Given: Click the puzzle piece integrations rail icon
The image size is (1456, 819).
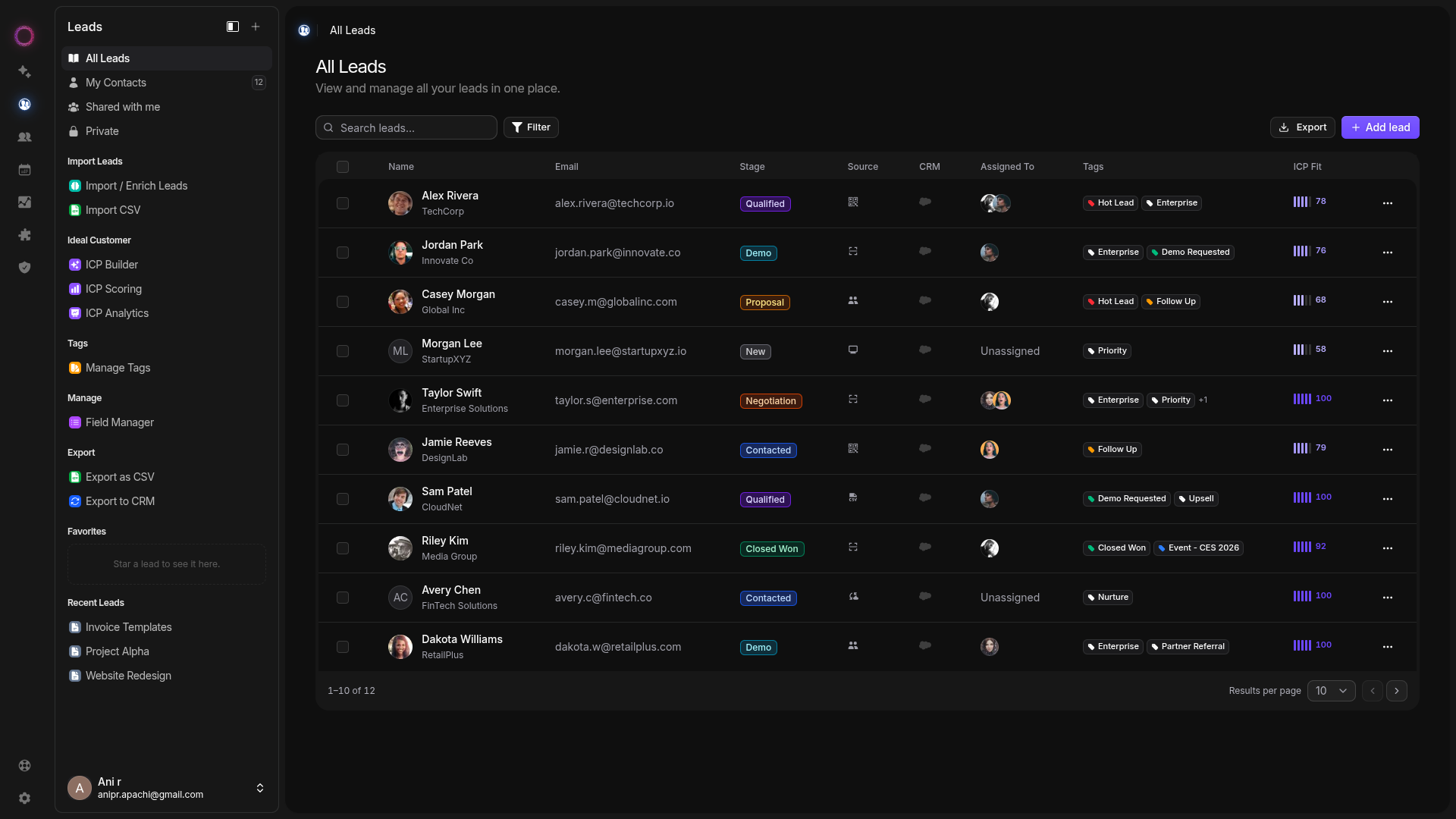Looking at the screenshot, I should pos(24,234).
